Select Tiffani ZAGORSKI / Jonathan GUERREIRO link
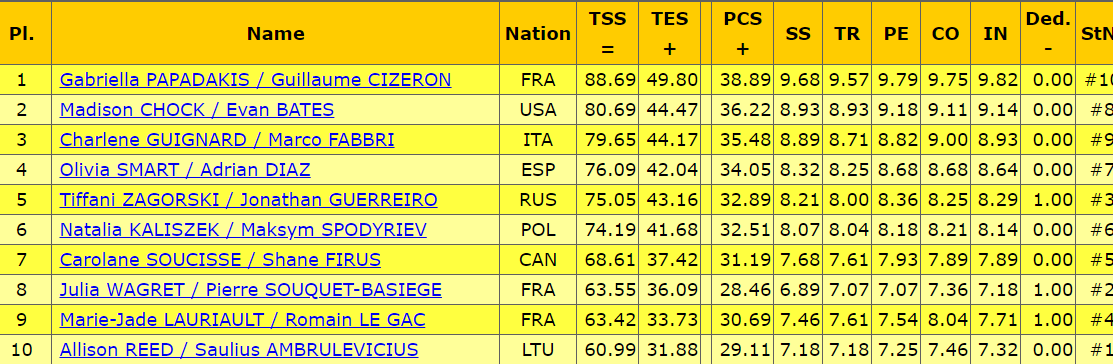Screen dimensions: 1113x364 [248, 200]
